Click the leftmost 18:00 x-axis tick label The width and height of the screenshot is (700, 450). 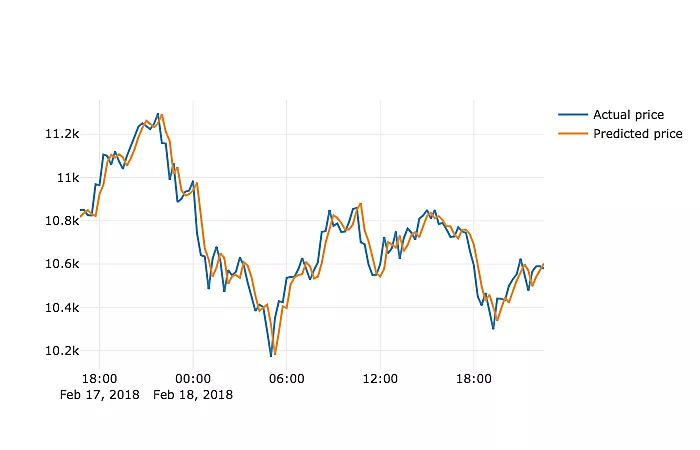point(99,379)
